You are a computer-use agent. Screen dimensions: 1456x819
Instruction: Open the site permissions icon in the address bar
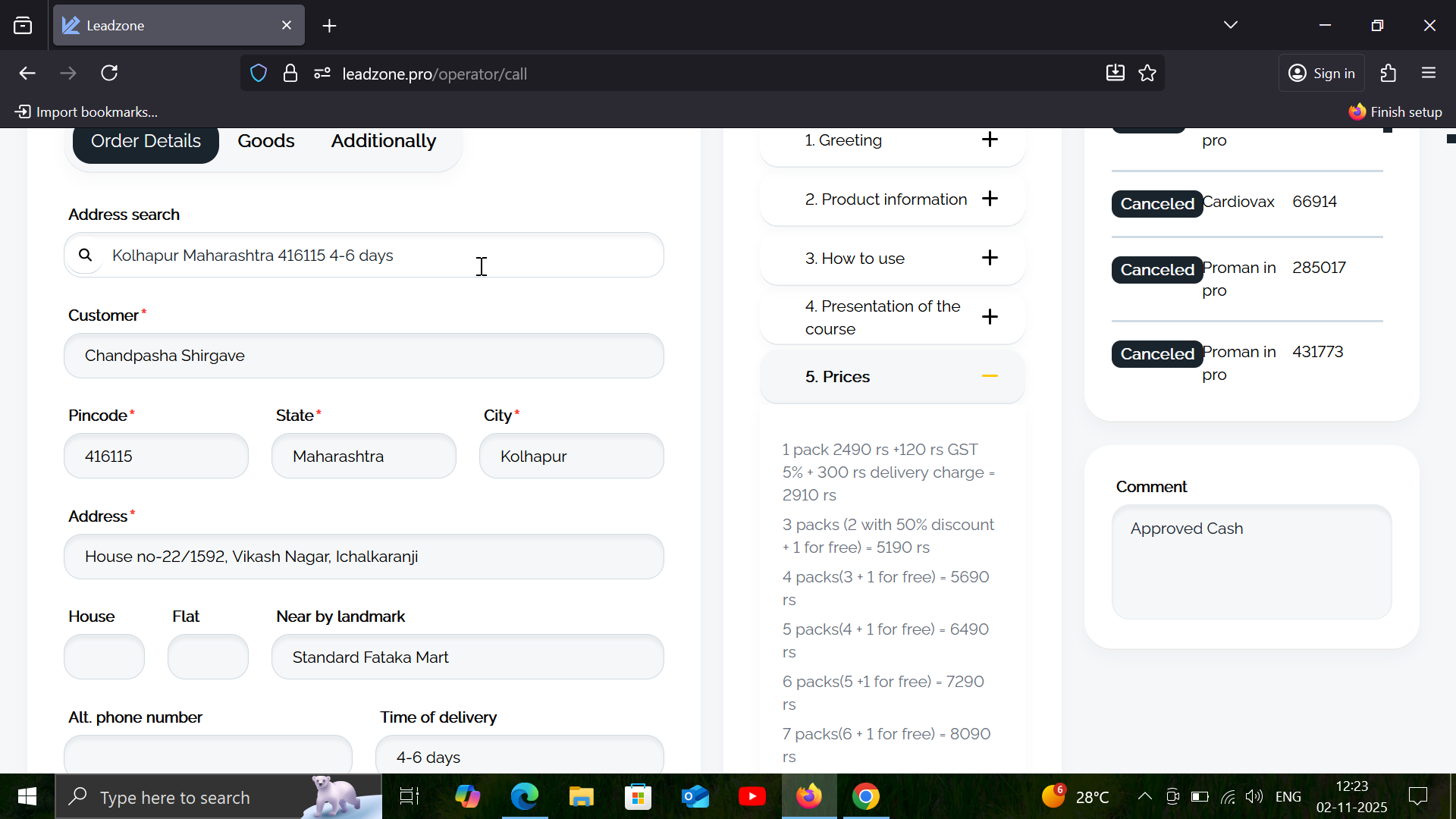322,74
